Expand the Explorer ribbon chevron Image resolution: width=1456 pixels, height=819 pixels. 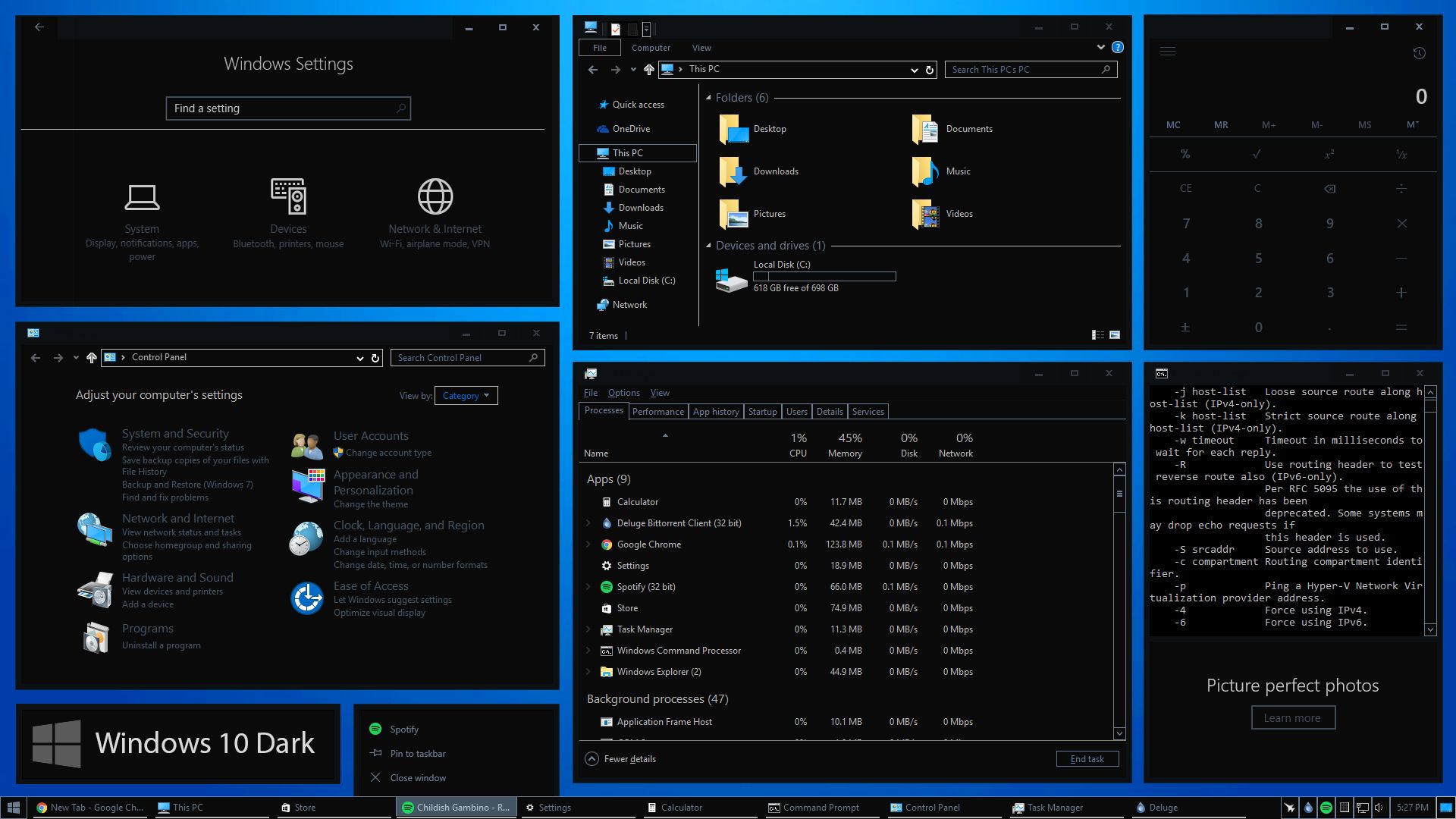(1100, 47)
